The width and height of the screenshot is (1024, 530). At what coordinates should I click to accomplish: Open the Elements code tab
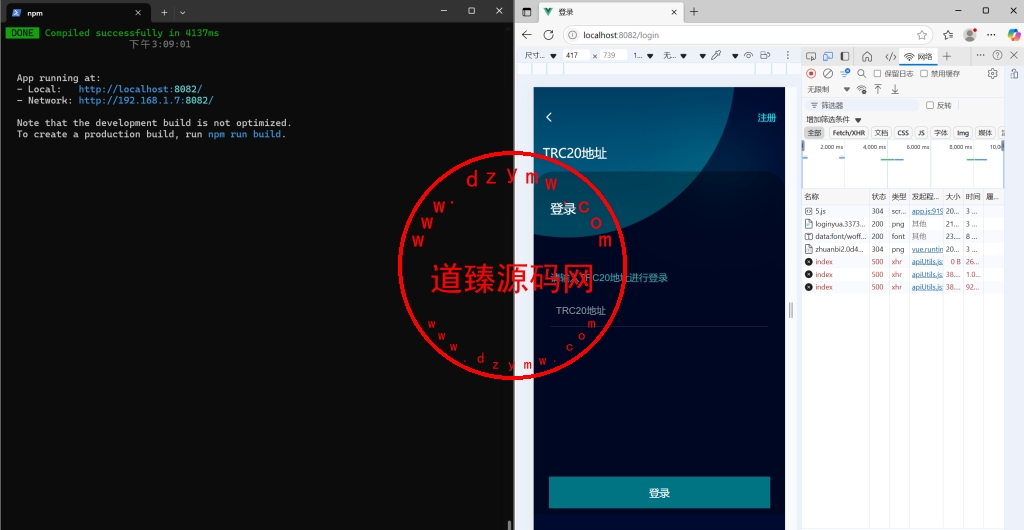pyautogui.click(x=890, y=56)
